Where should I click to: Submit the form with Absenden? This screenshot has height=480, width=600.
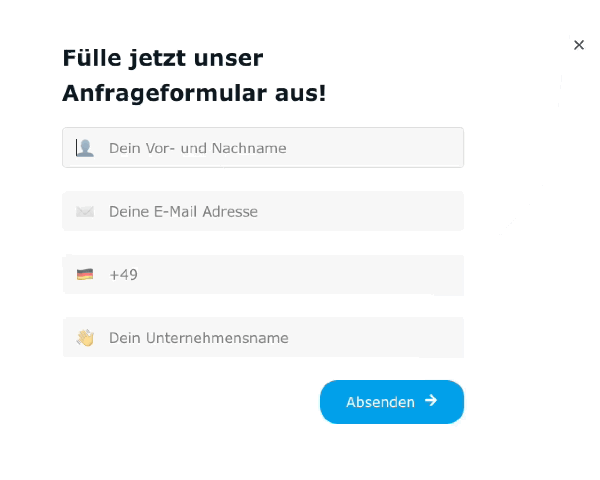pyautogui.click(x=392, y=402)
